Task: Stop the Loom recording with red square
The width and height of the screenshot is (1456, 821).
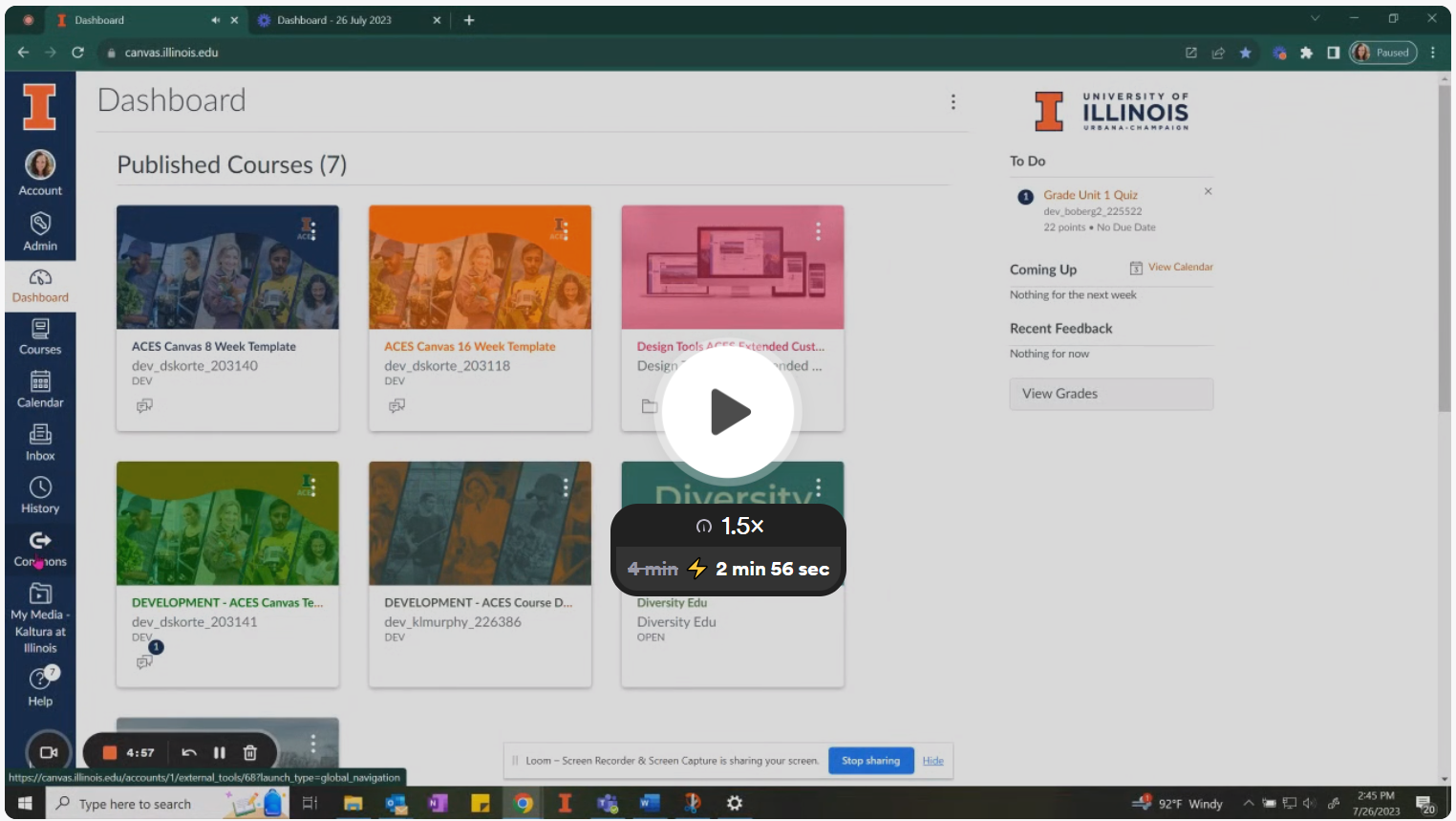Action: pyautogui.click(x=110, y=753)
